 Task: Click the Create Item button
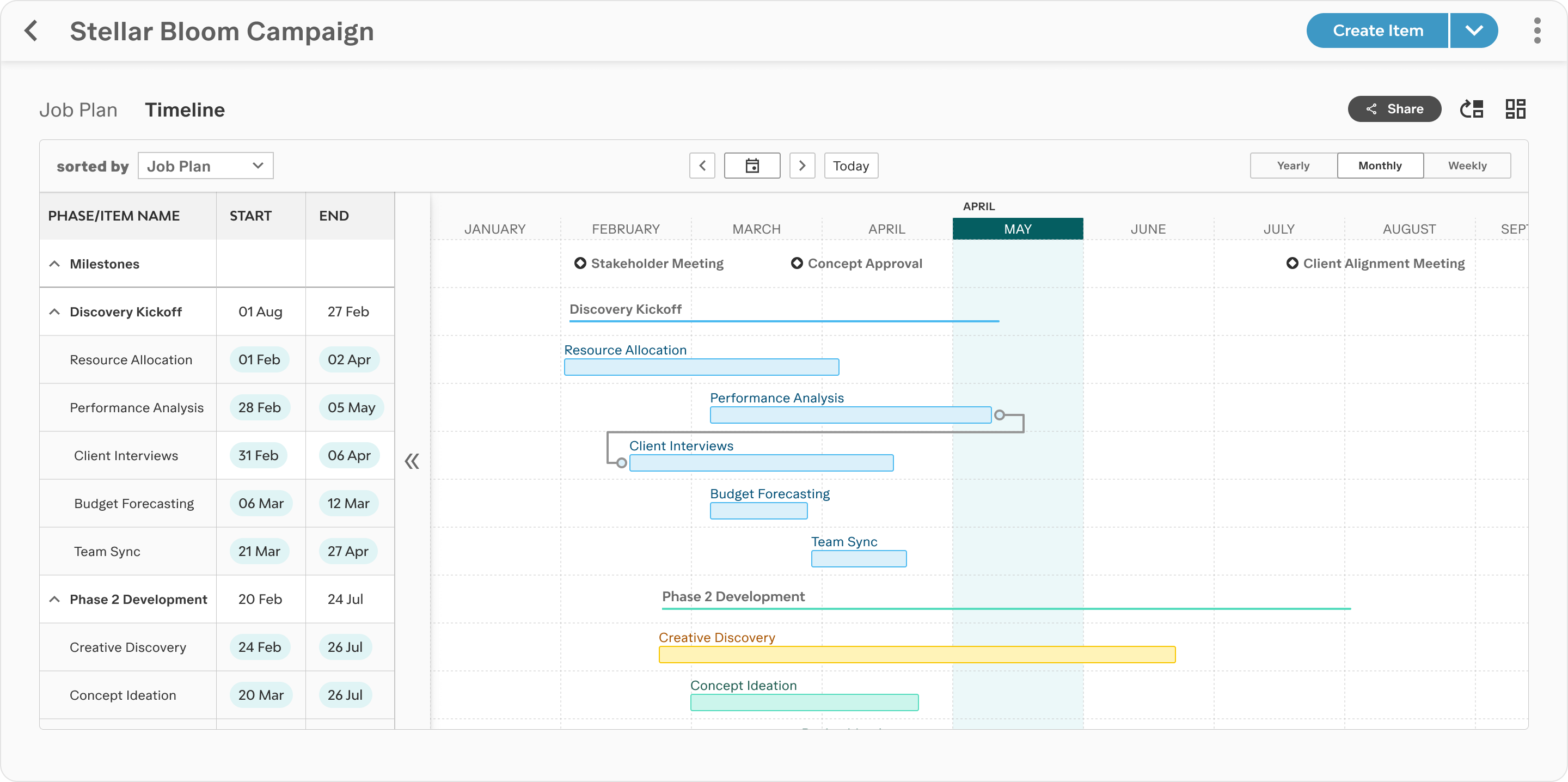coord(1377,30)
